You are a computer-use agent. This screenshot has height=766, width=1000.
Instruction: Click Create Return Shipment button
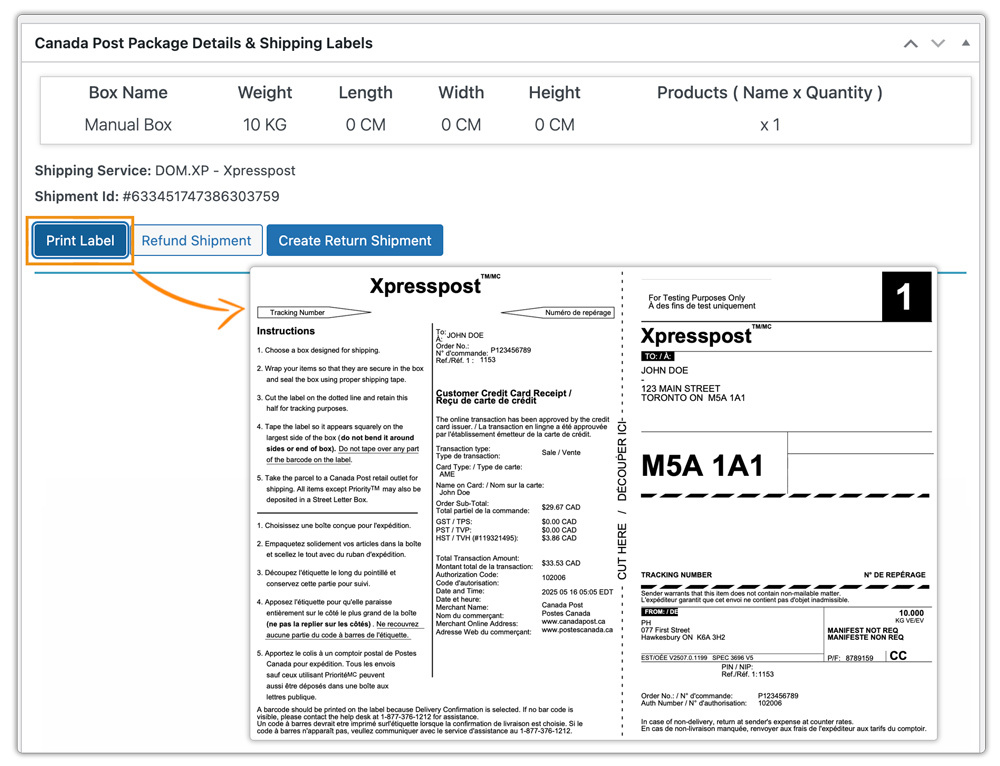pyautogui.click(x=355, y=240)
